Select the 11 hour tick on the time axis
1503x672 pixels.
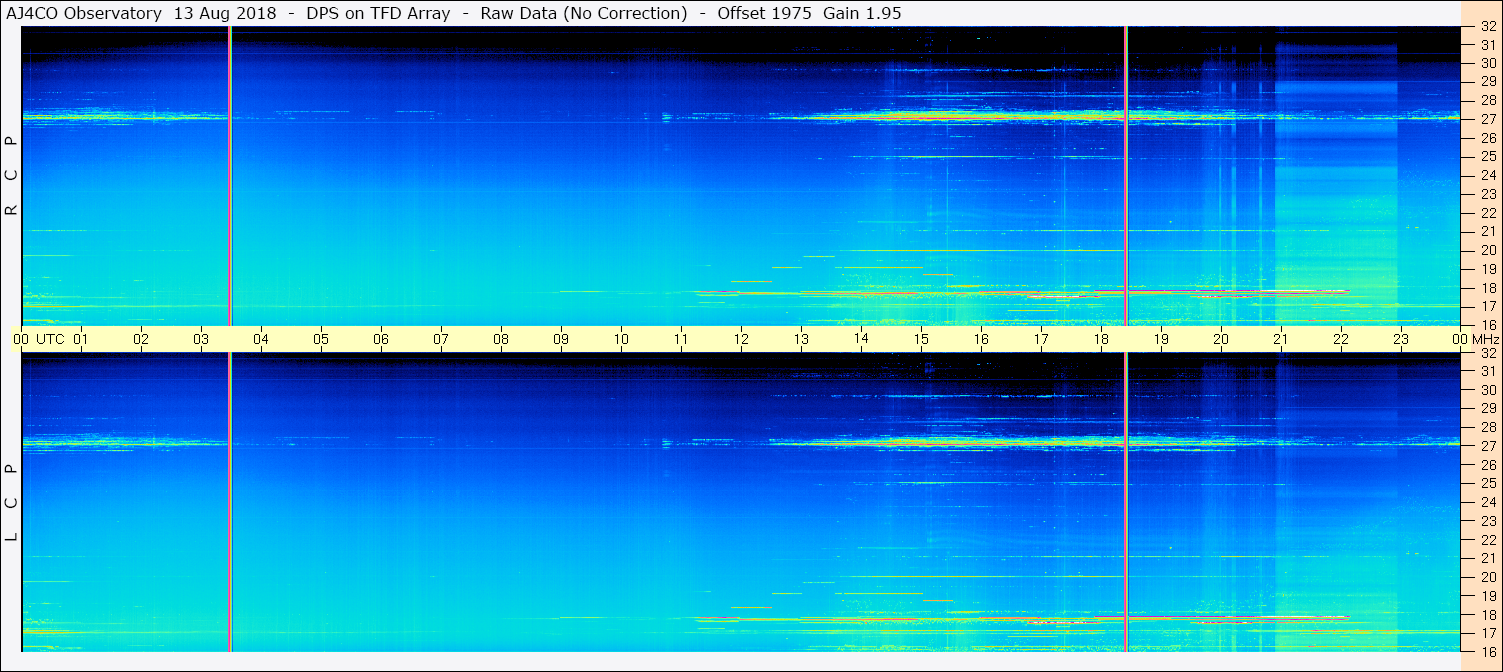[681, 339]
